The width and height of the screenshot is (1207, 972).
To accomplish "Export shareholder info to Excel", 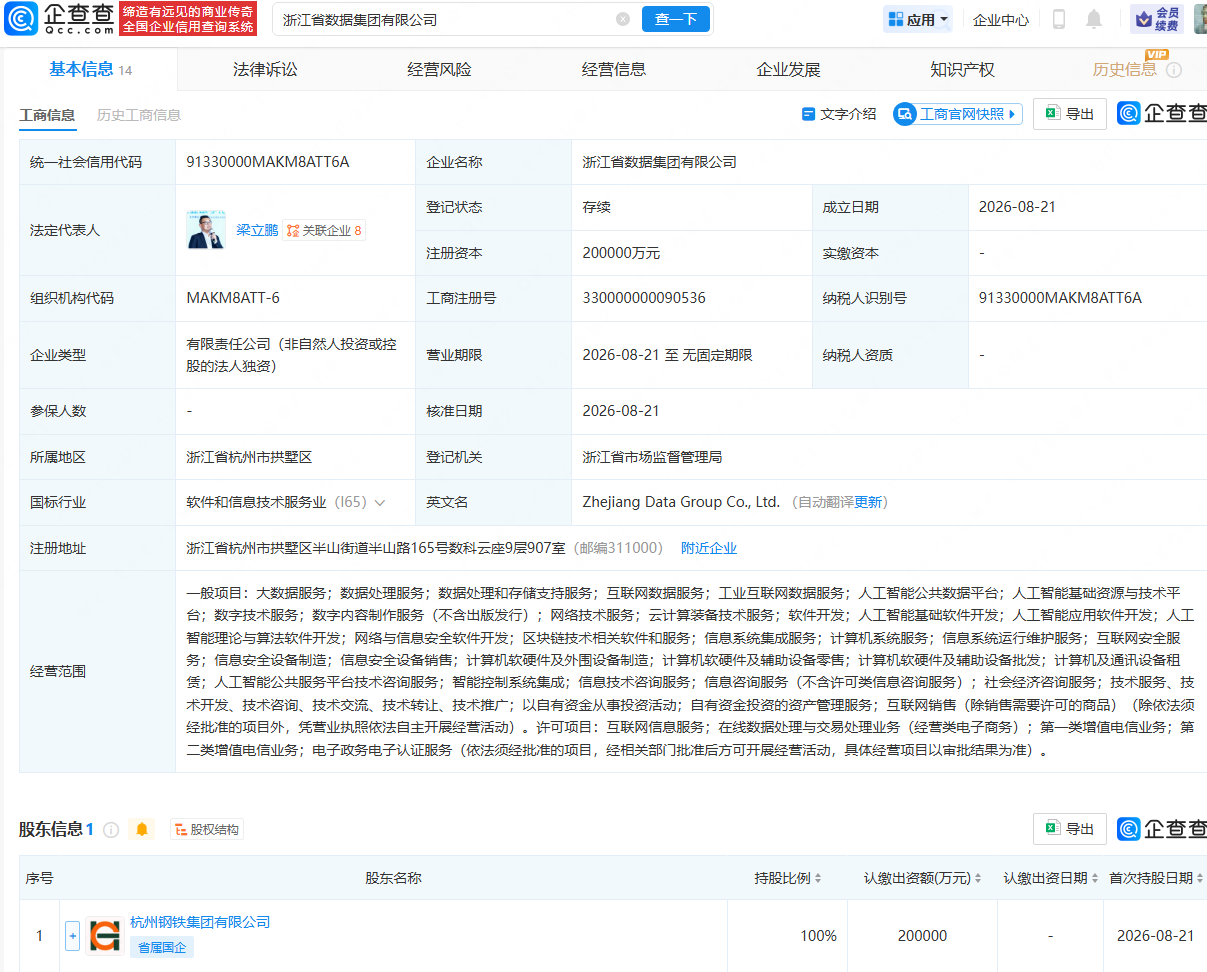I will pyautogui.click(x=1070, y=829).
